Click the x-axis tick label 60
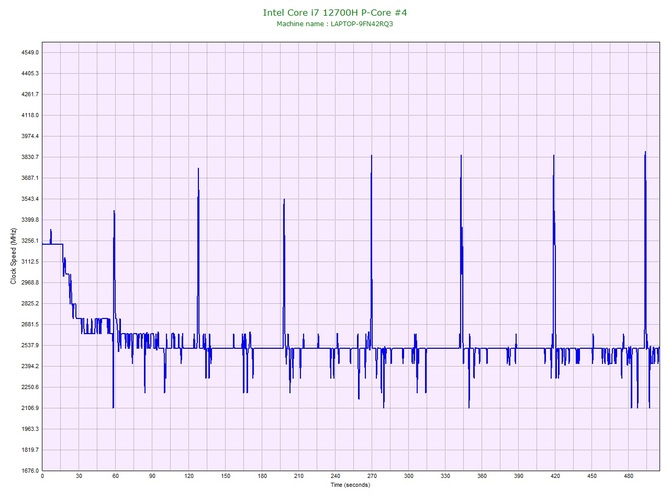Image resolution: width=670 pixels, height=502 pixels. click(116, 476)
